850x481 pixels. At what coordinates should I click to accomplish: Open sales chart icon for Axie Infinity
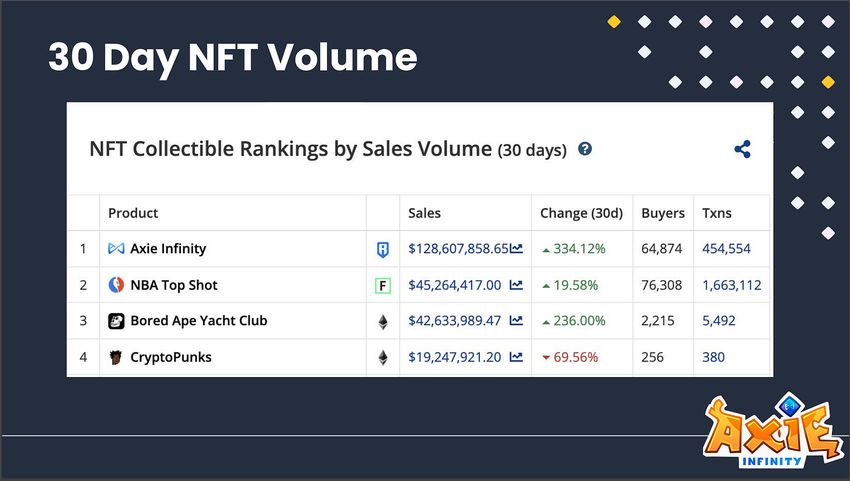(517, 249)
